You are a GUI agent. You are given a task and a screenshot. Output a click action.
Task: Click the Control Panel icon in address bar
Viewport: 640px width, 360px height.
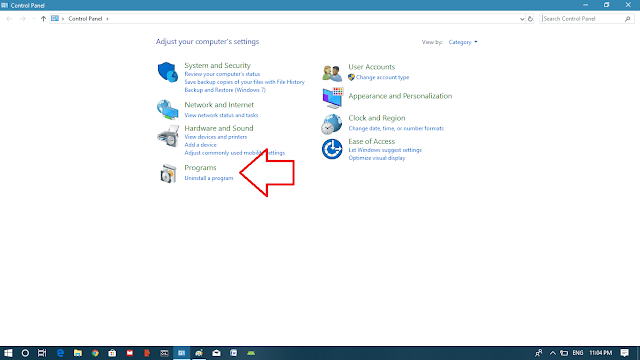(x=55, y=18)
